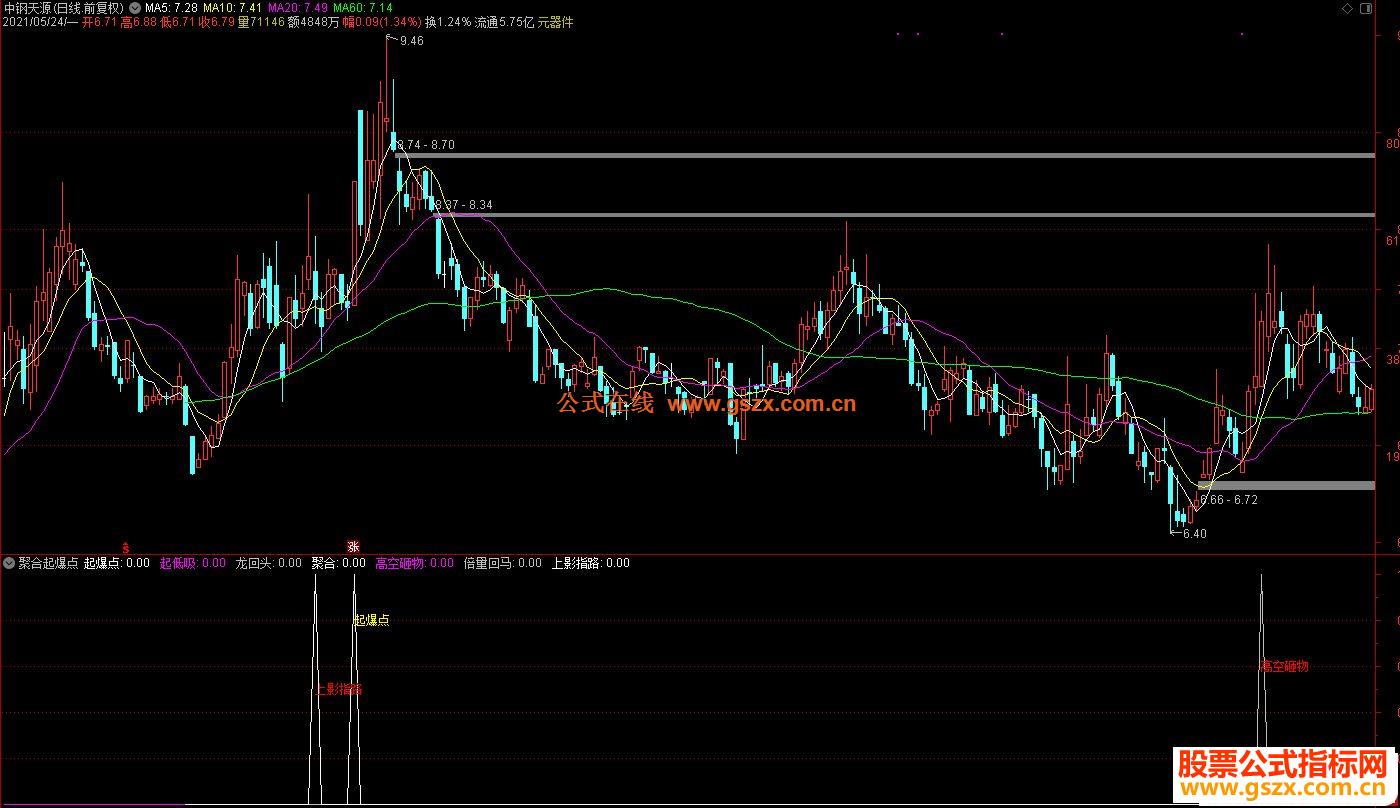Select the 8.37 - 8.34 gap line
The height and width of the screenshot is (808, 1400).
tap(904, 215)
